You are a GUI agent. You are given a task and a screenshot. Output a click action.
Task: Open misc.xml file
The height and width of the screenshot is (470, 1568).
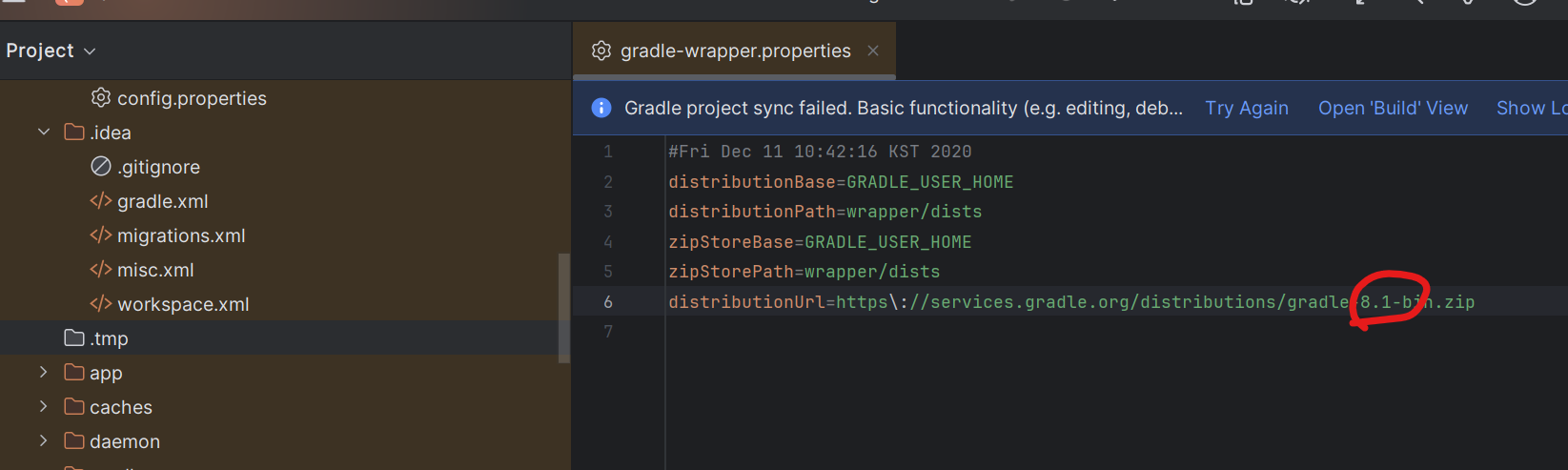click(x=155, y=270)
